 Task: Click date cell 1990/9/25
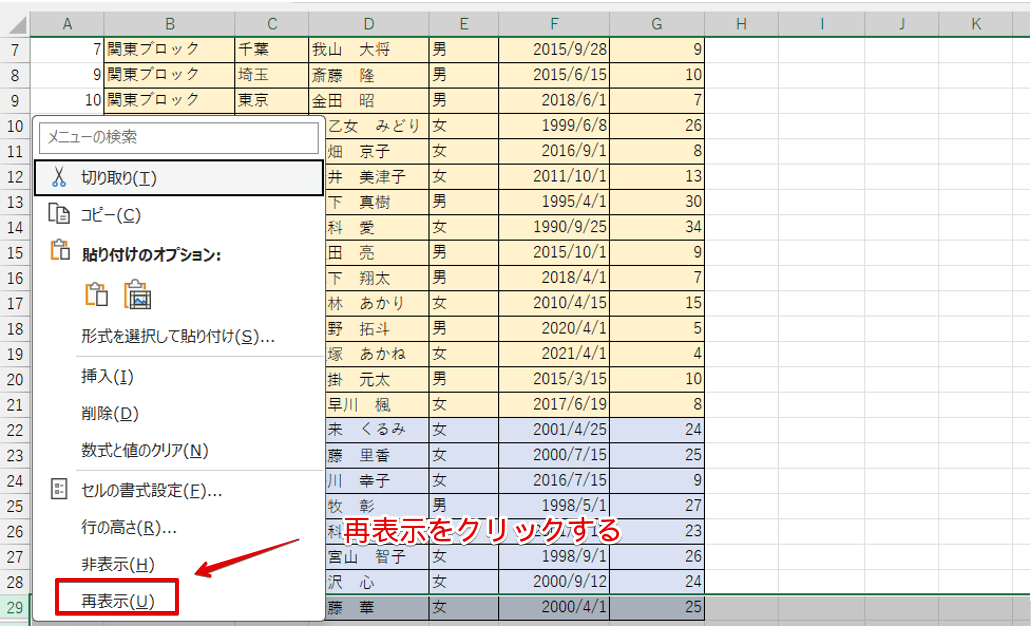click(554, 227)
